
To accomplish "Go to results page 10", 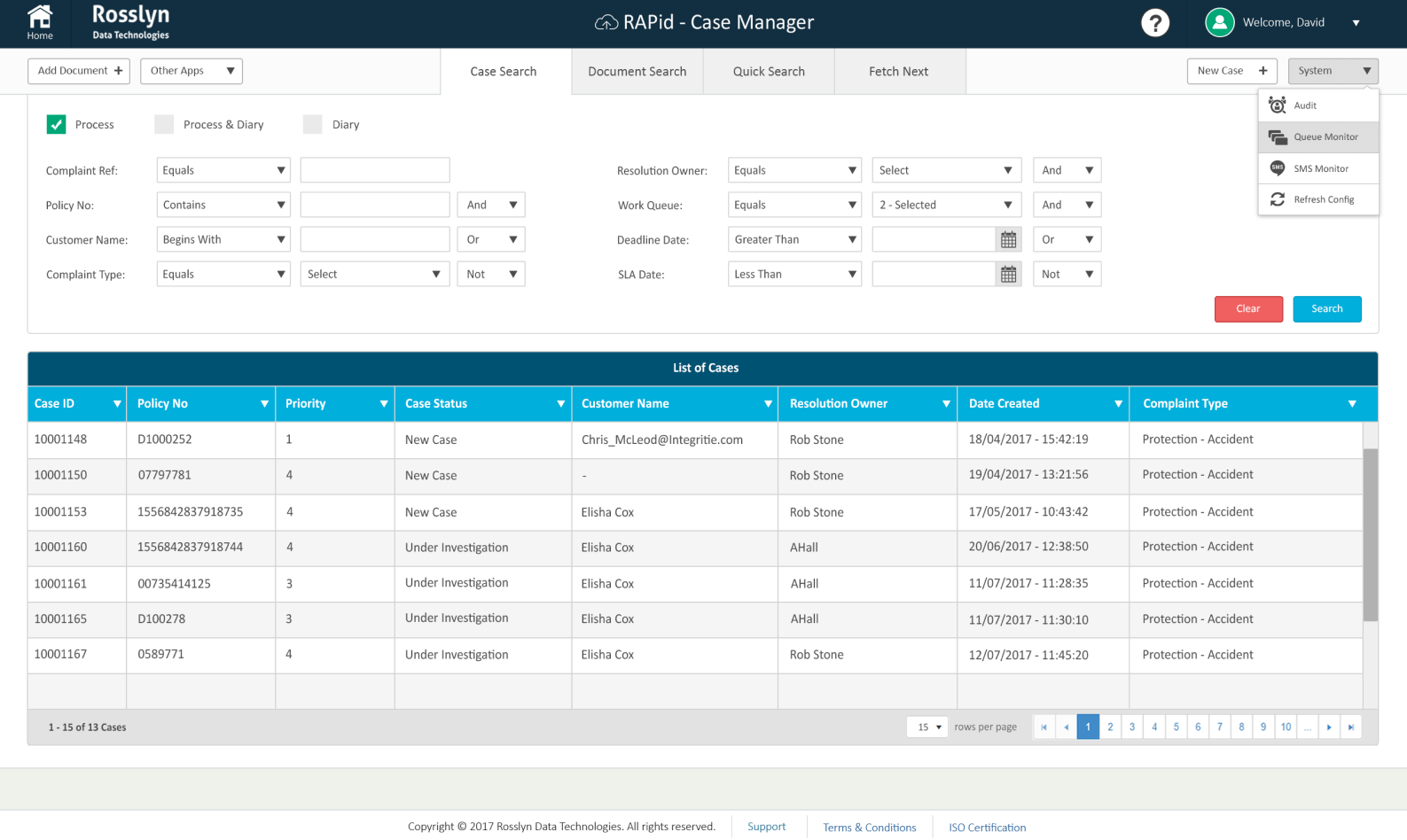I will [1286, 727].
